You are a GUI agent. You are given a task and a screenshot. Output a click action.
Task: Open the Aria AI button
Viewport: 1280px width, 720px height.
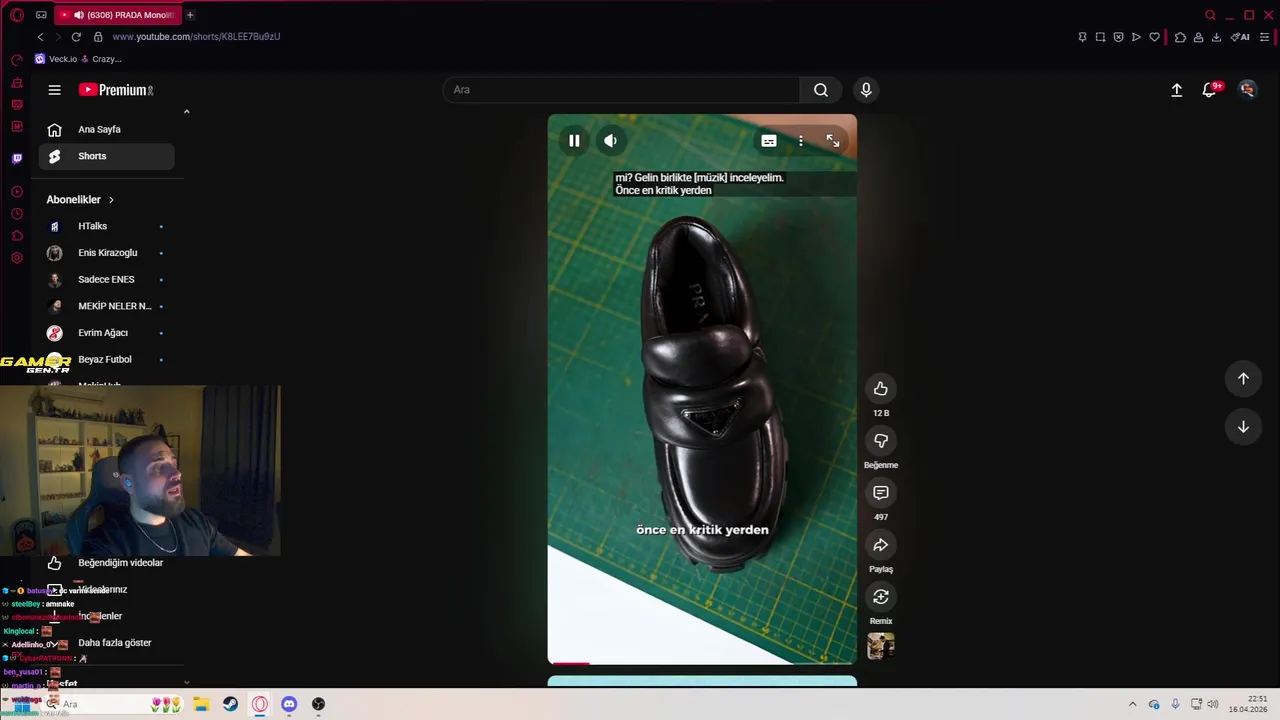click(1240, 37)
